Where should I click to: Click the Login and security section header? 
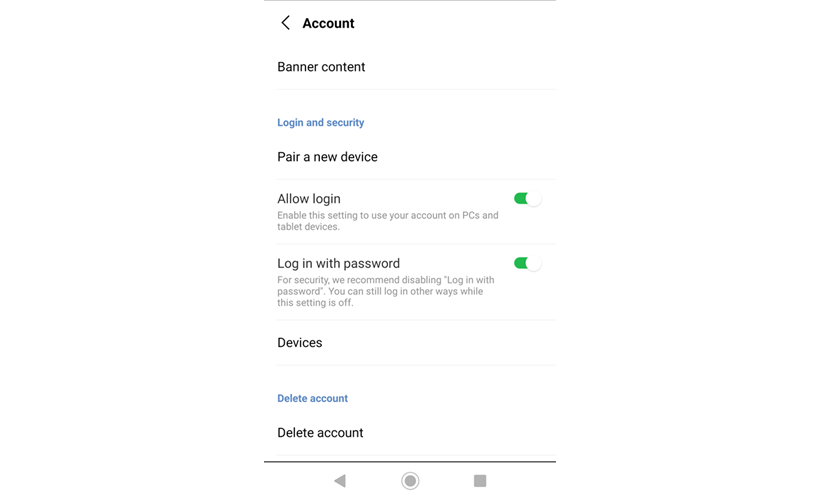click(320, 123)
